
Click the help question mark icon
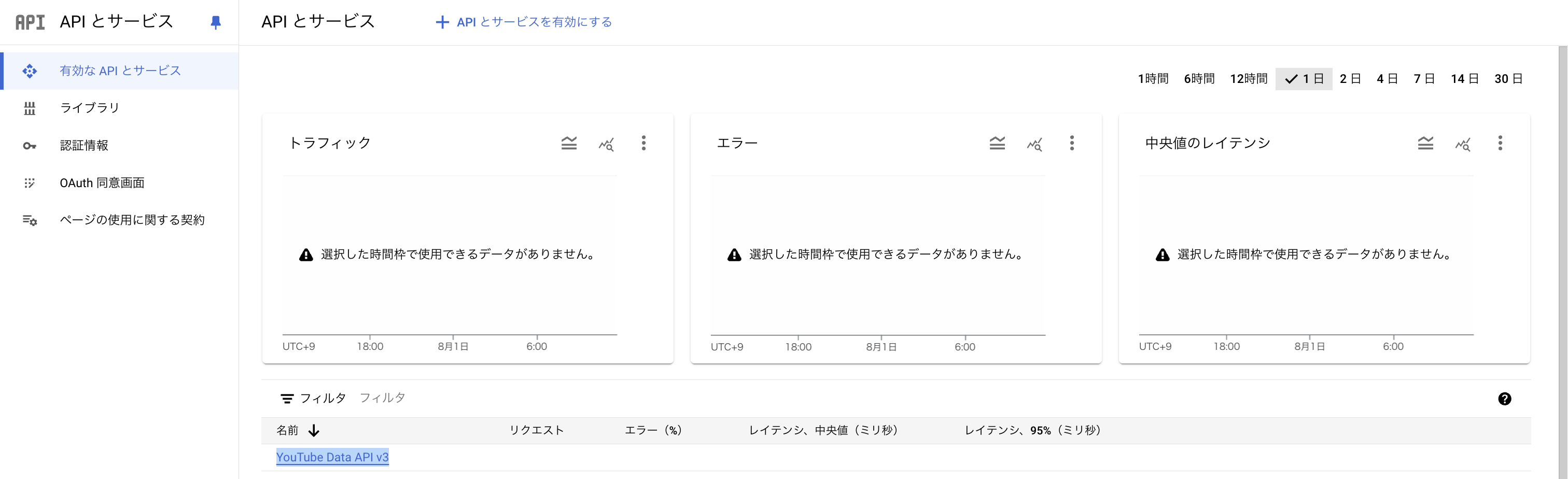coord(1505,399)
